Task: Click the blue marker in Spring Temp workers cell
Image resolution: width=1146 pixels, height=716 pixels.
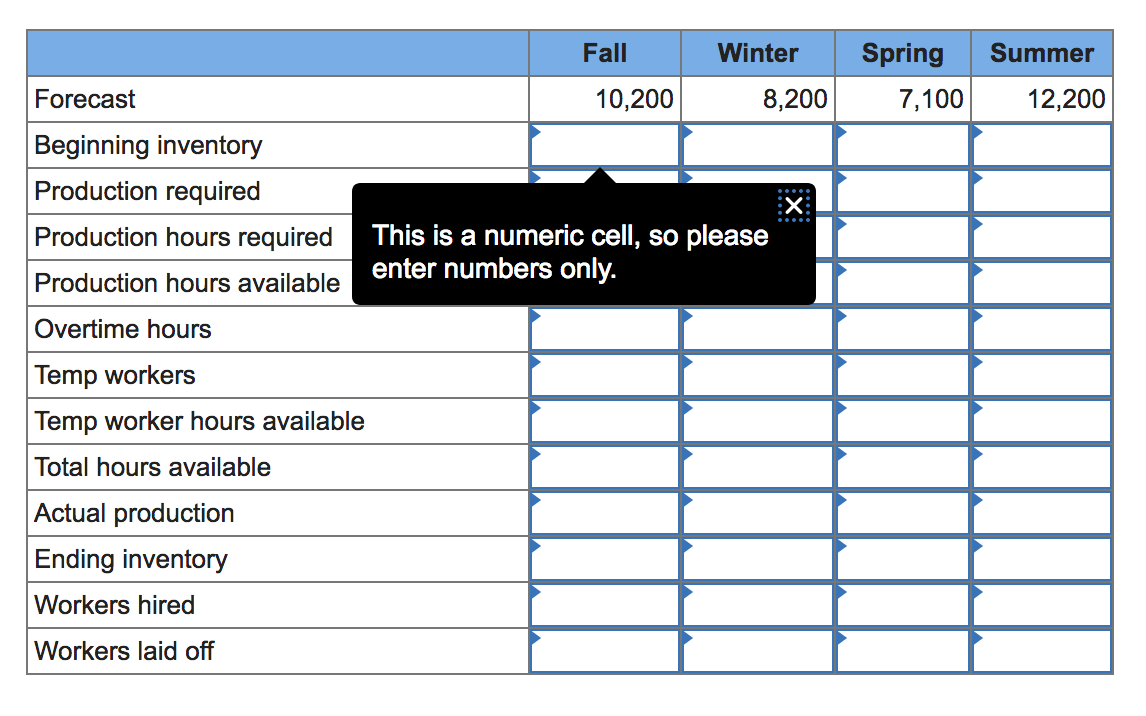Action: click(840, 362)
